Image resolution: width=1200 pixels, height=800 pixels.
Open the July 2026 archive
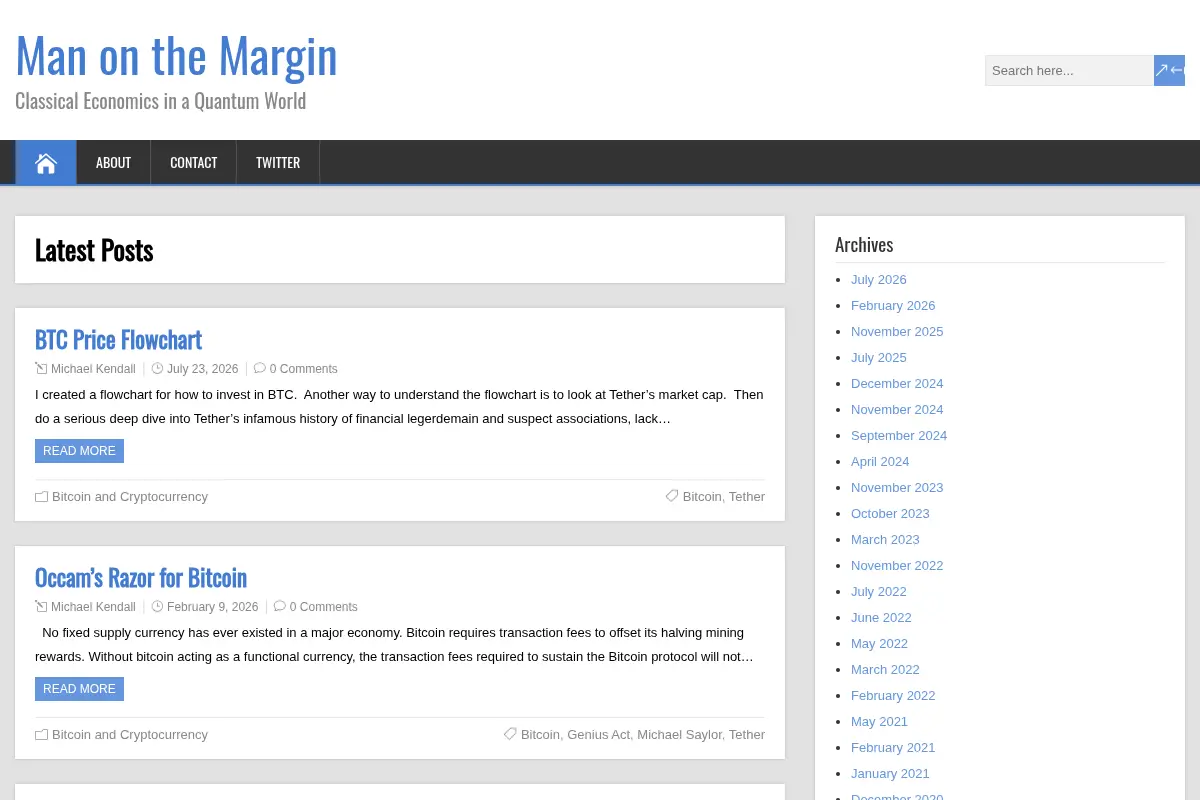pos(878,280)
